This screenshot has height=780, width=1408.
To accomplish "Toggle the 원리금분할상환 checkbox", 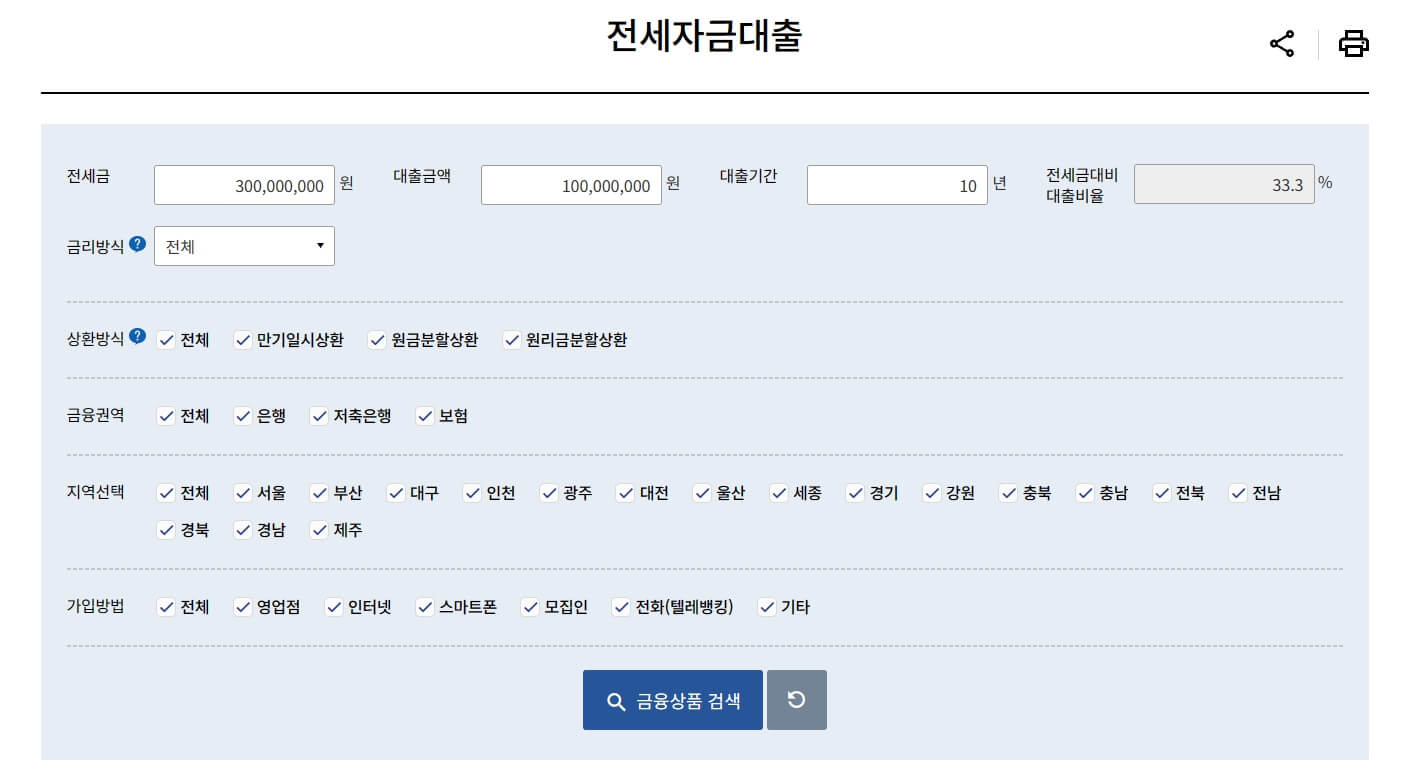I will [x=512, y=340].
